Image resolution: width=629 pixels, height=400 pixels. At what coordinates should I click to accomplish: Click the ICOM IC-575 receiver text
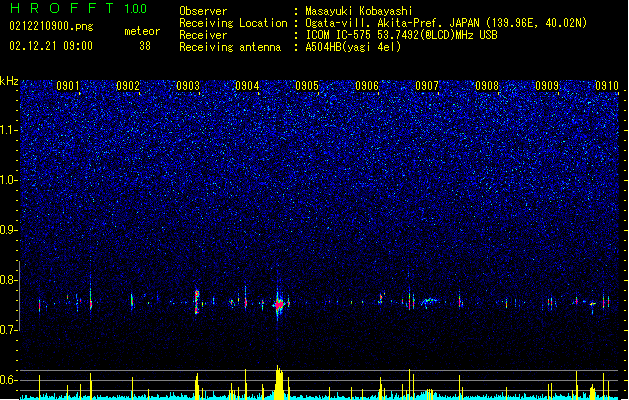[x=401, y=35]
